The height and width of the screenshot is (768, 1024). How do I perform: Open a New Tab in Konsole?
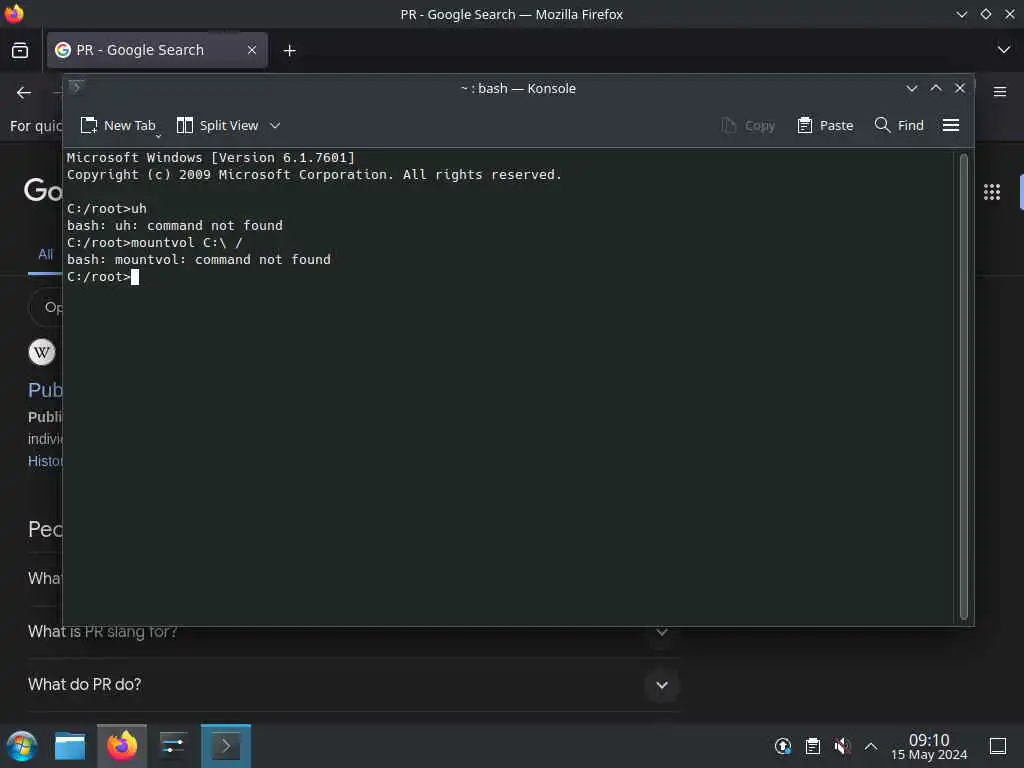pos(118,125)
